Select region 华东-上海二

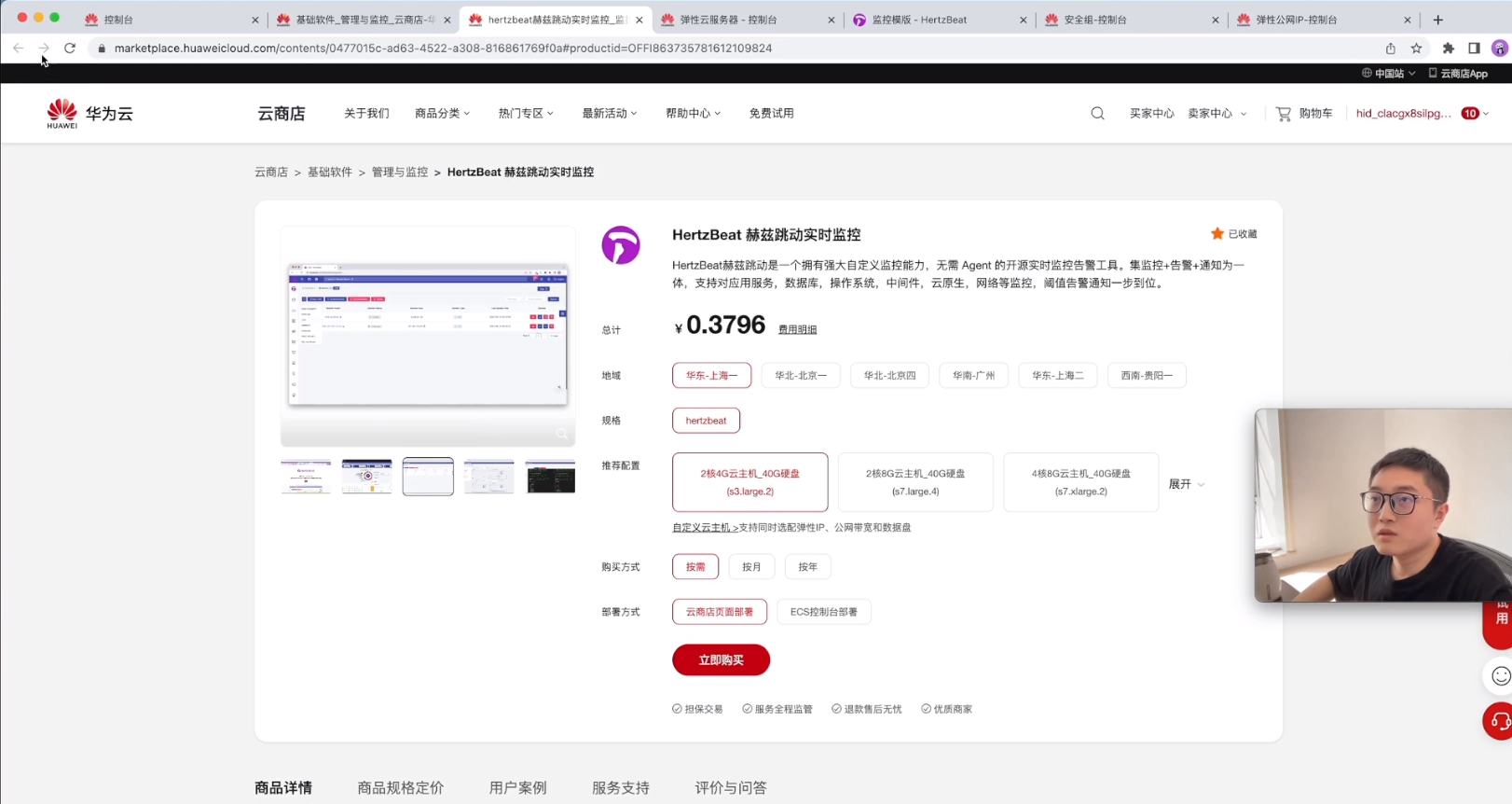[x=1058, y=376]
